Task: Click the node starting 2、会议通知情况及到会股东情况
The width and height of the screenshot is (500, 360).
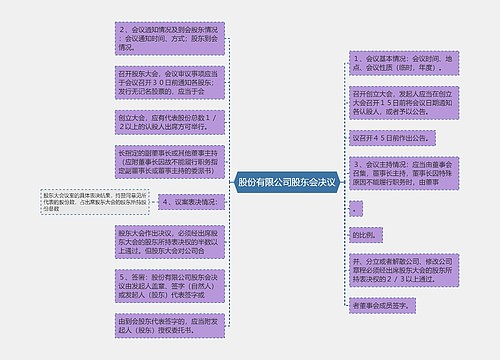Action: [170, 39]
